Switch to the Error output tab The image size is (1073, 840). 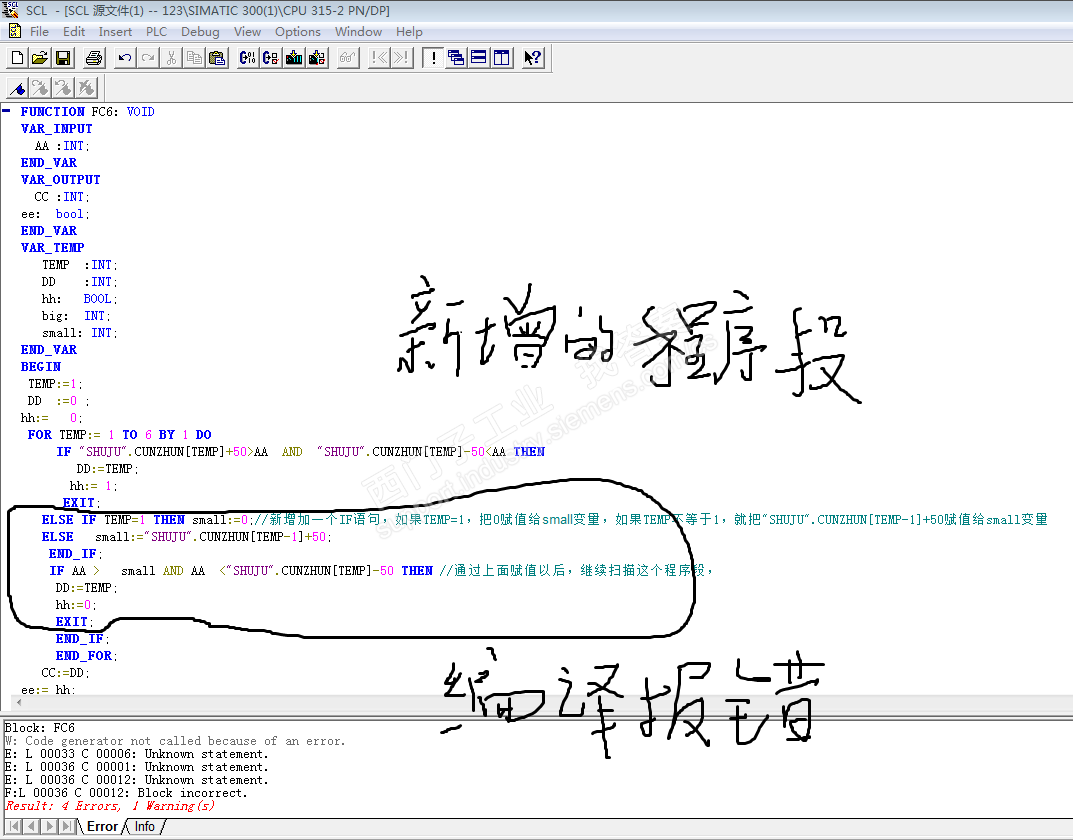(102, 826)
